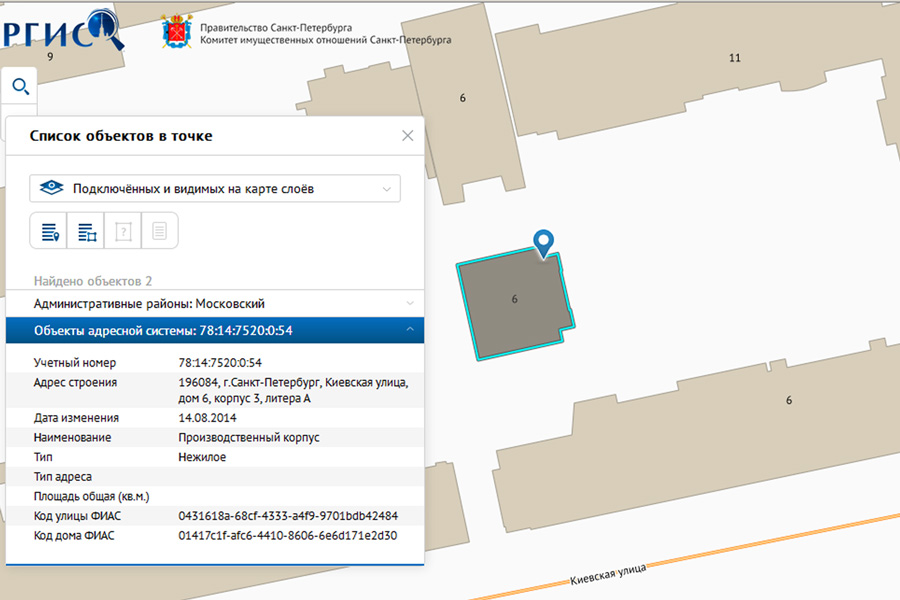Click 'Адрес строения' field label
Image resolution: width=900 pixels, height=600 pixels.
75,382
